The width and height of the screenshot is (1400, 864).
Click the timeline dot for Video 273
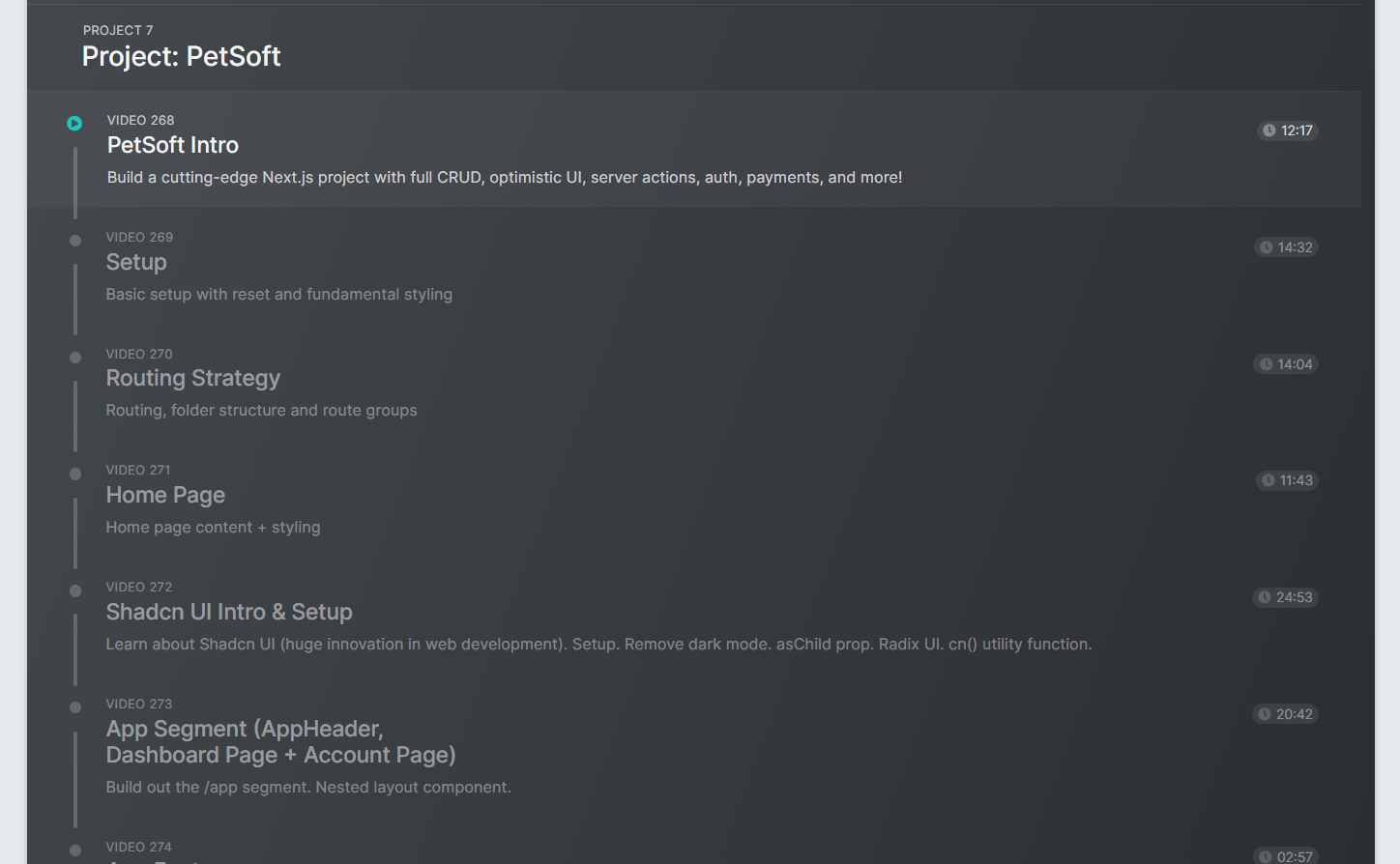pyautogui.click(x=75, y=707)
